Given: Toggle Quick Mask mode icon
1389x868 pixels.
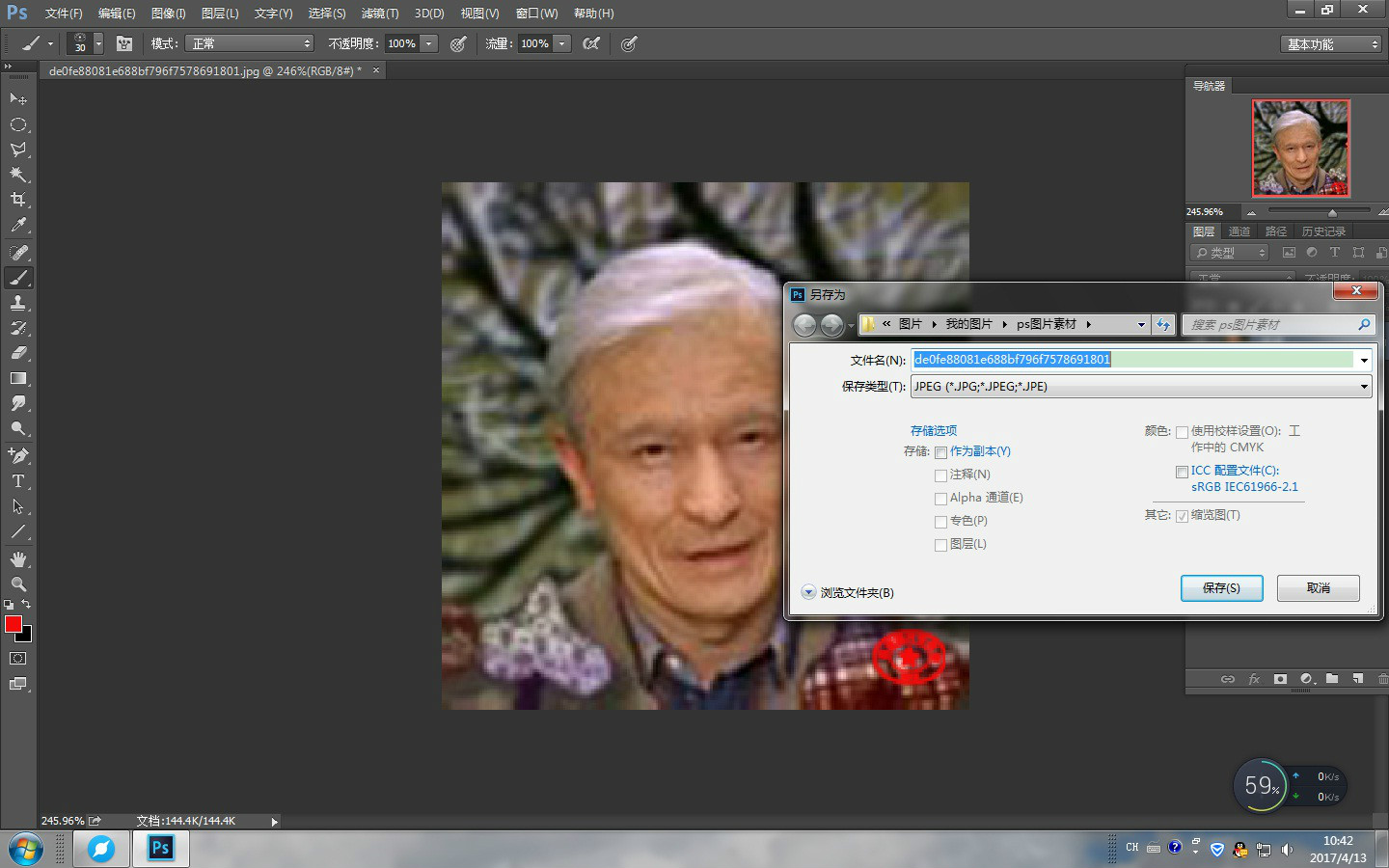Looking at the screenshot, I should point(18,659).
